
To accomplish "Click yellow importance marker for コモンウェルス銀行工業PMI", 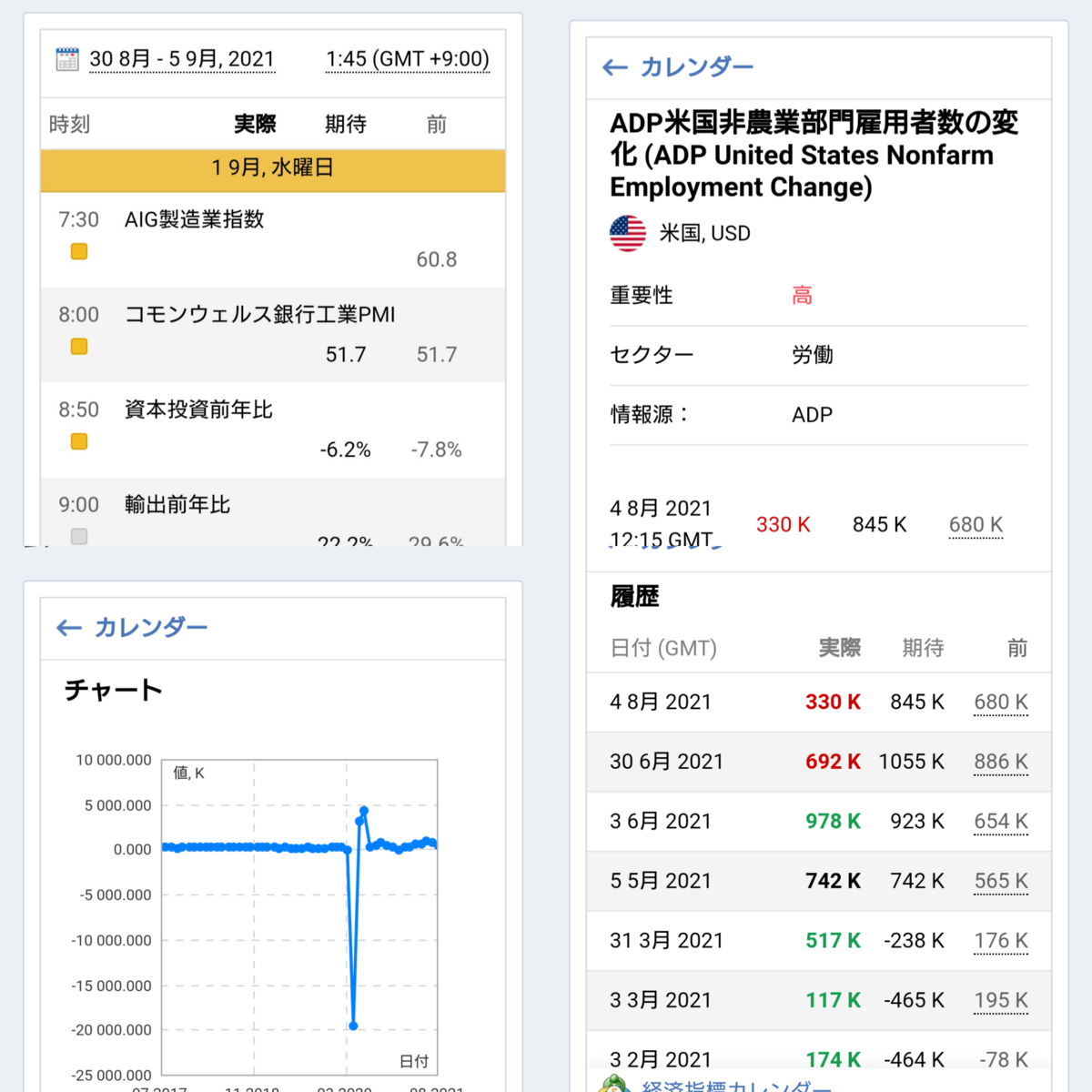I will click(79, 347).
